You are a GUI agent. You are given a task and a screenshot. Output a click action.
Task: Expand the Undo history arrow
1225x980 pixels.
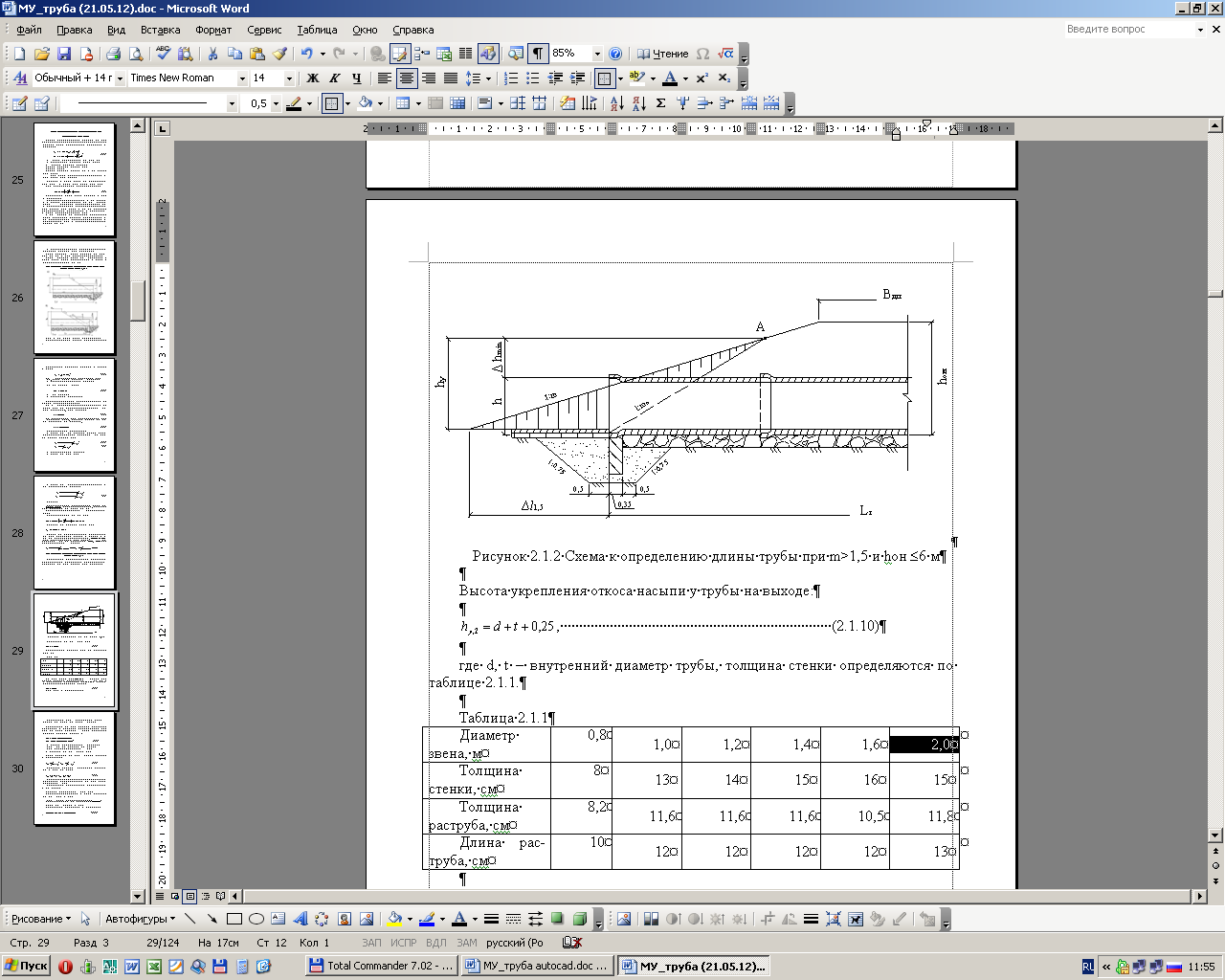(323, 54)
